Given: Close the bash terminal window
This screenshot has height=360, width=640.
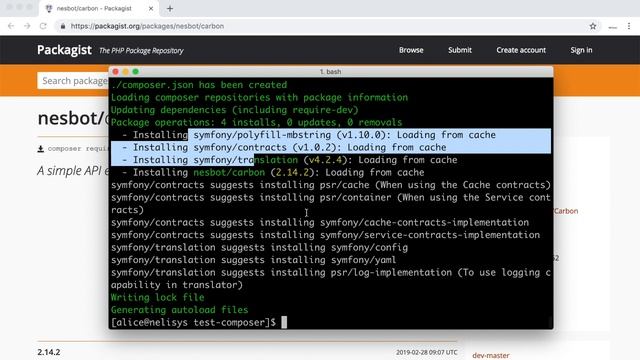Looking at the screenshot, I should point(116,72).
